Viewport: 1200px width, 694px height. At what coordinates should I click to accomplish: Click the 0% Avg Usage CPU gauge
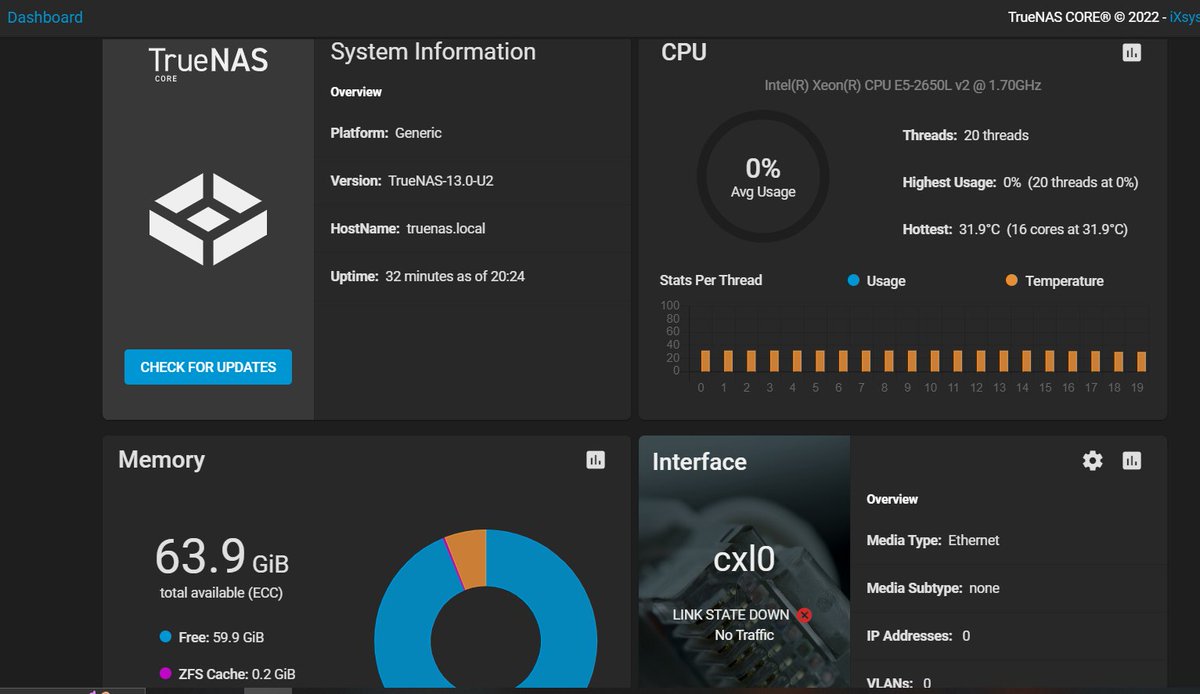click(762, 177)
